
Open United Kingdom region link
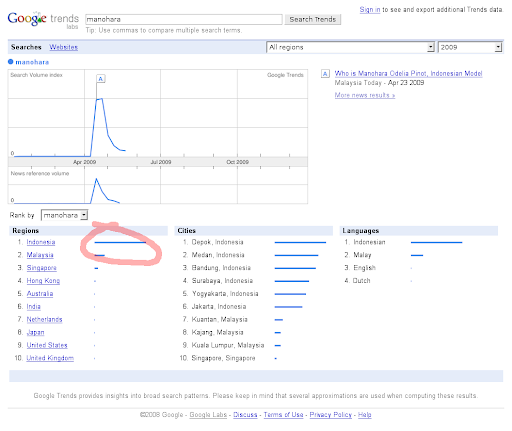coord(50,358)
